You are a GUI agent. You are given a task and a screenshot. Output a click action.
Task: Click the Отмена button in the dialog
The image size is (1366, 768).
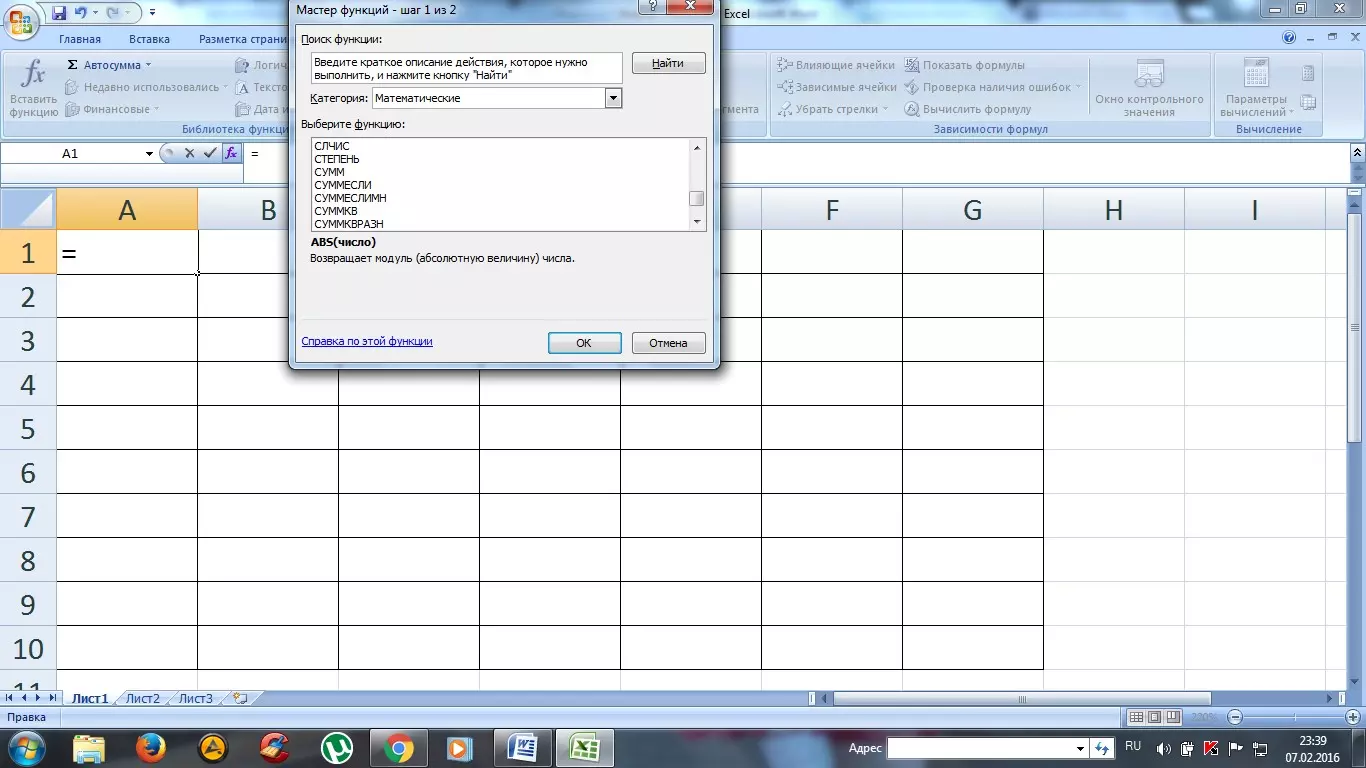coord(668,343)
